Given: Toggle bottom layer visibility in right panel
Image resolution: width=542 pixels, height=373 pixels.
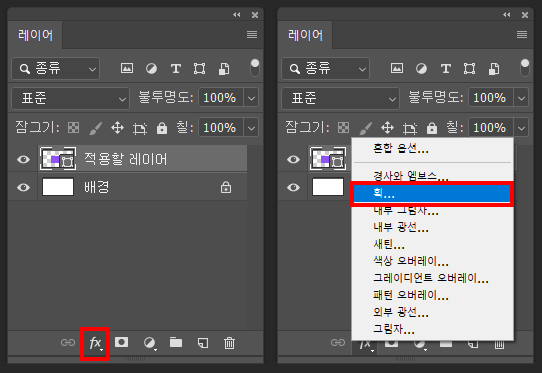Looking at the screenshot, I should click(293, 187).
